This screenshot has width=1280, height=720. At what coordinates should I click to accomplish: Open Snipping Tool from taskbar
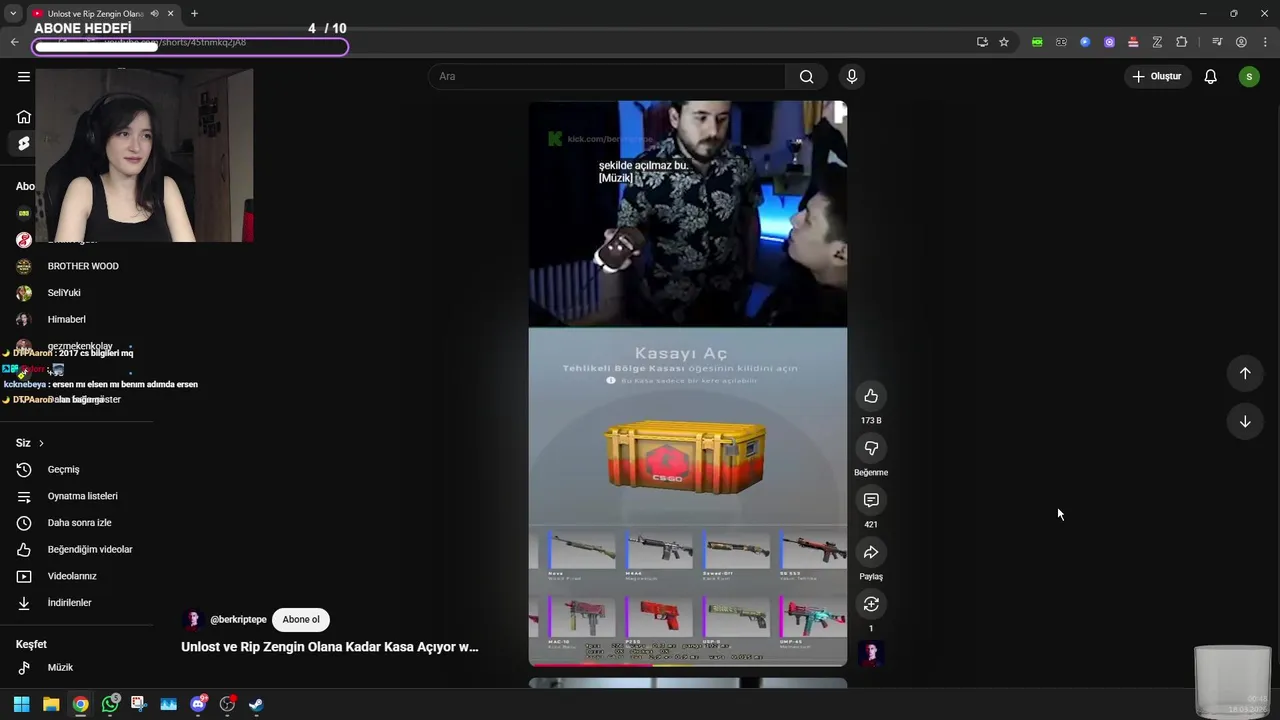pyautogui.click(x=138, y=704)
